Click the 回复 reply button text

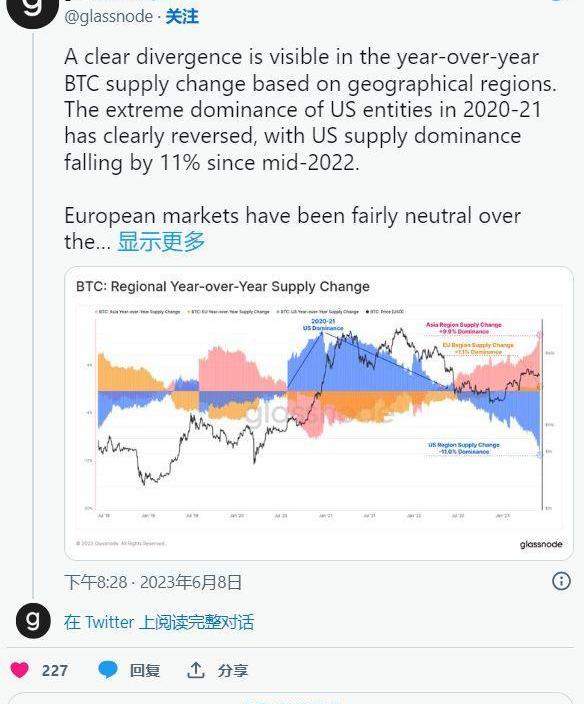[145, 670]
